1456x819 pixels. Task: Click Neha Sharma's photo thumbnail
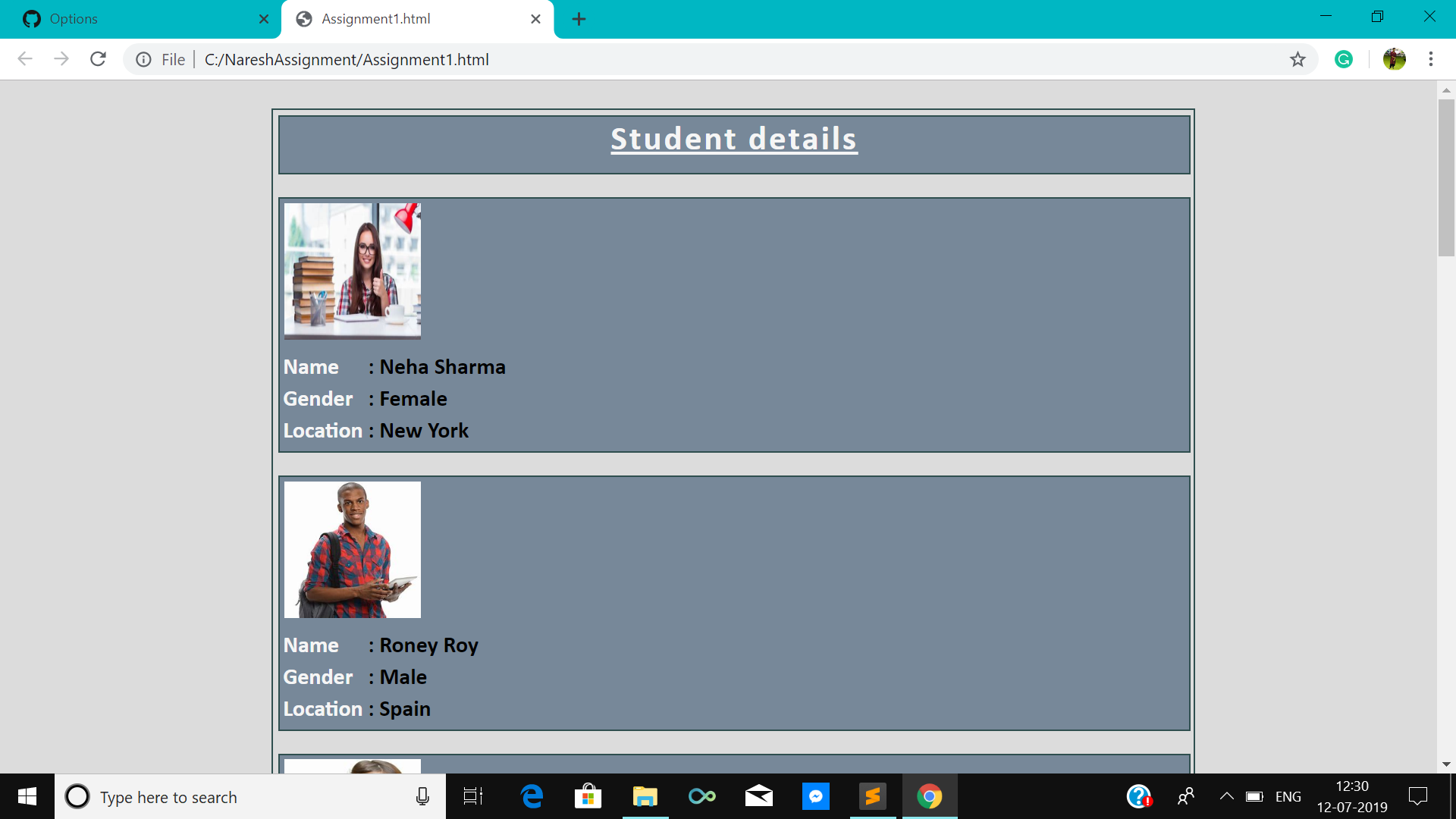pos(353,271)
